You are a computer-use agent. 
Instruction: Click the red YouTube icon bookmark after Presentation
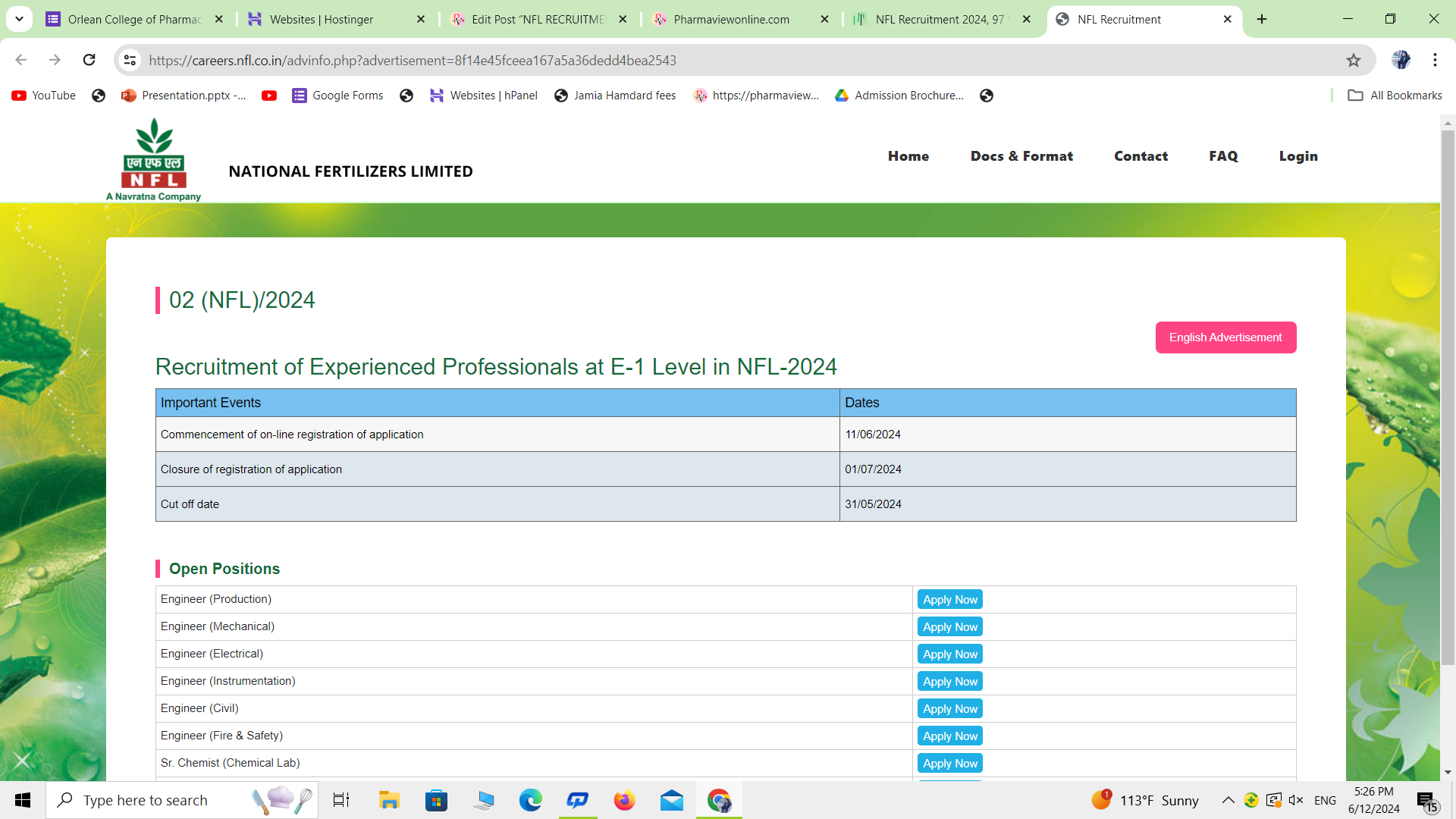(269, 96)
